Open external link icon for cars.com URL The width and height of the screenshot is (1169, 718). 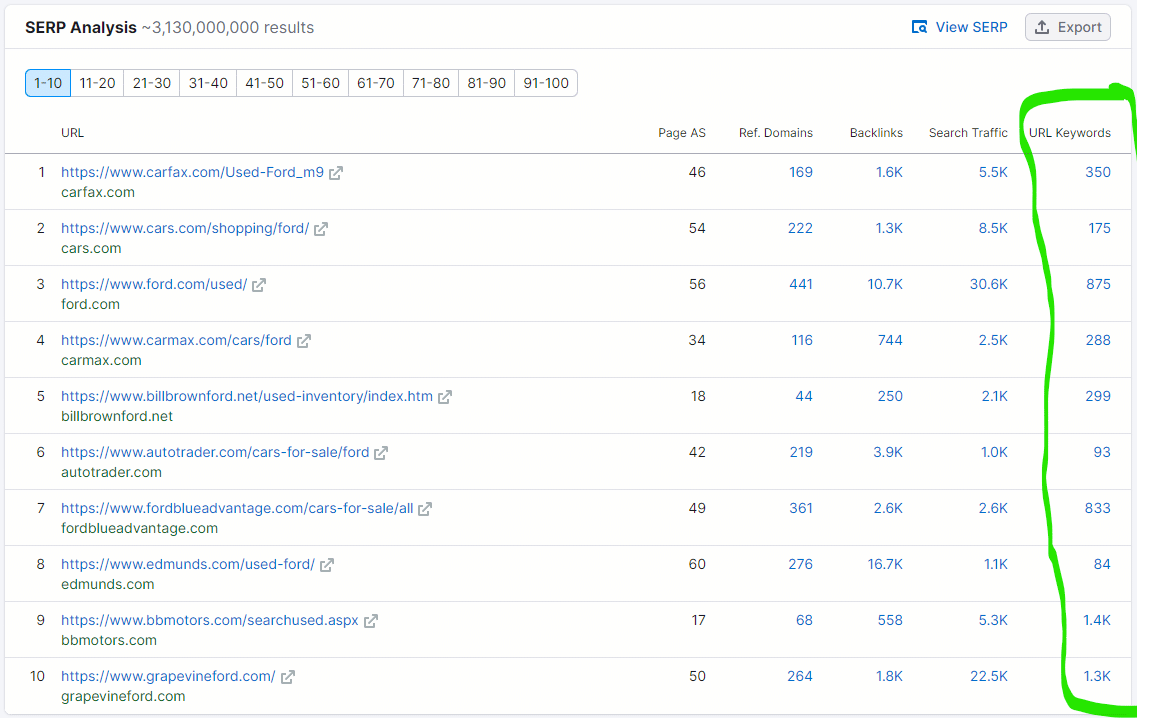click(x=321, y=229)
